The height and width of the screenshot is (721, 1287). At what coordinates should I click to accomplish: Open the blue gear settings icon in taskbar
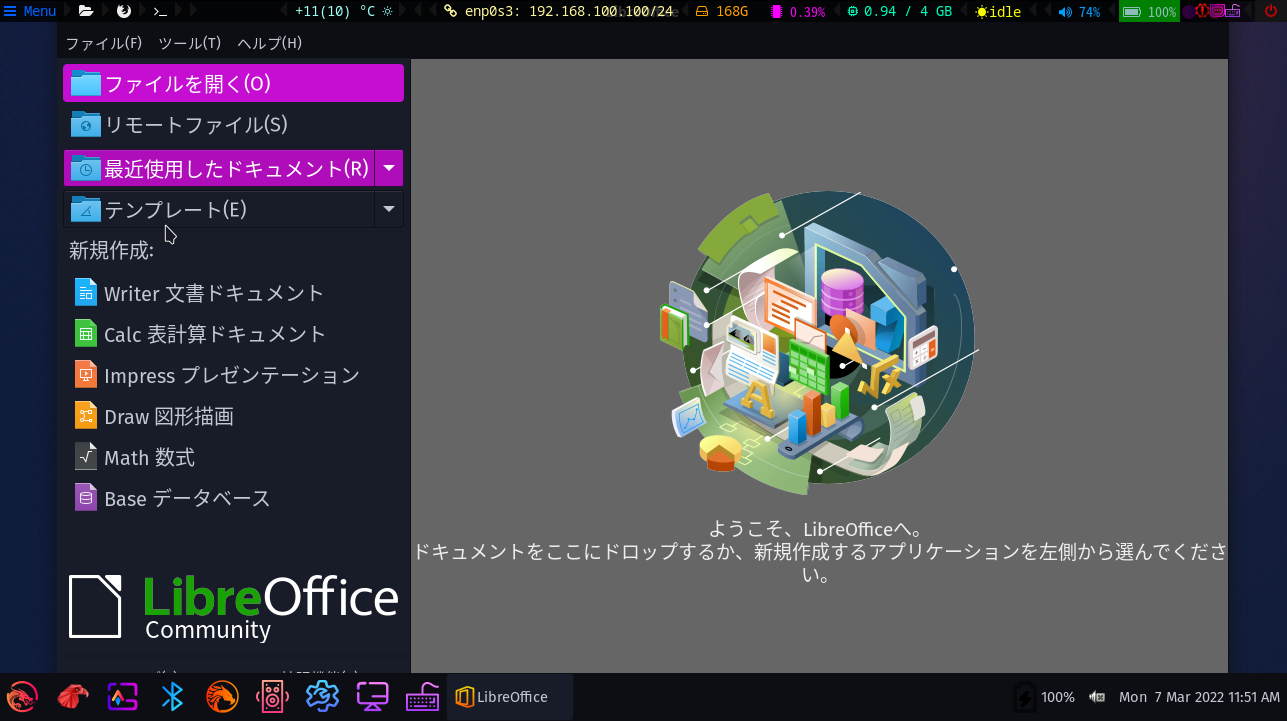pyautogui.click(x=322, y=697)
